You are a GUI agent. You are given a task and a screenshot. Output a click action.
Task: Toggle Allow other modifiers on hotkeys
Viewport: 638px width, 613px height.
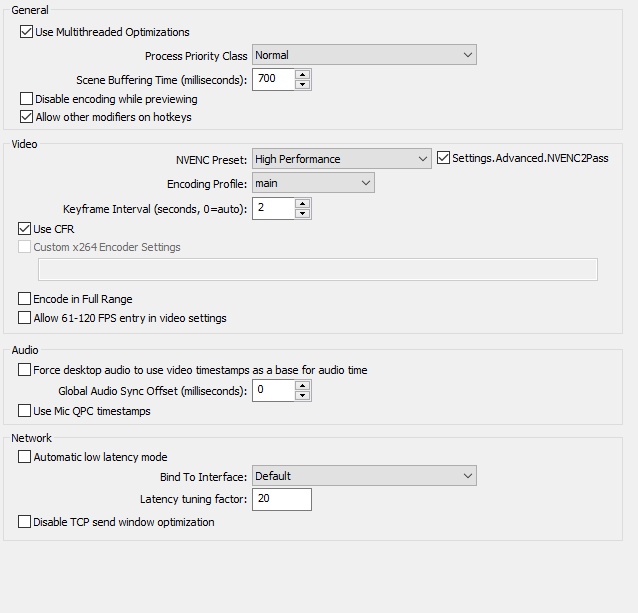pyautogui.click(x=26, y=117)
